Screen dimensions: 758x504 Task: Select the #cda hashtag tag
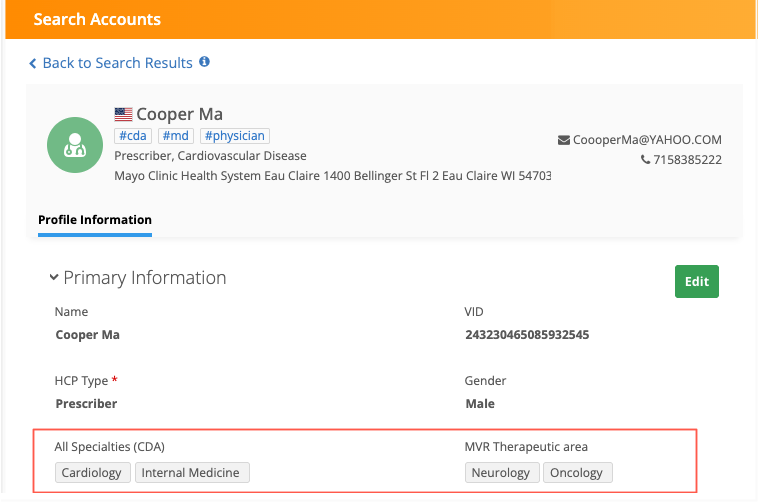coord(134,136)
